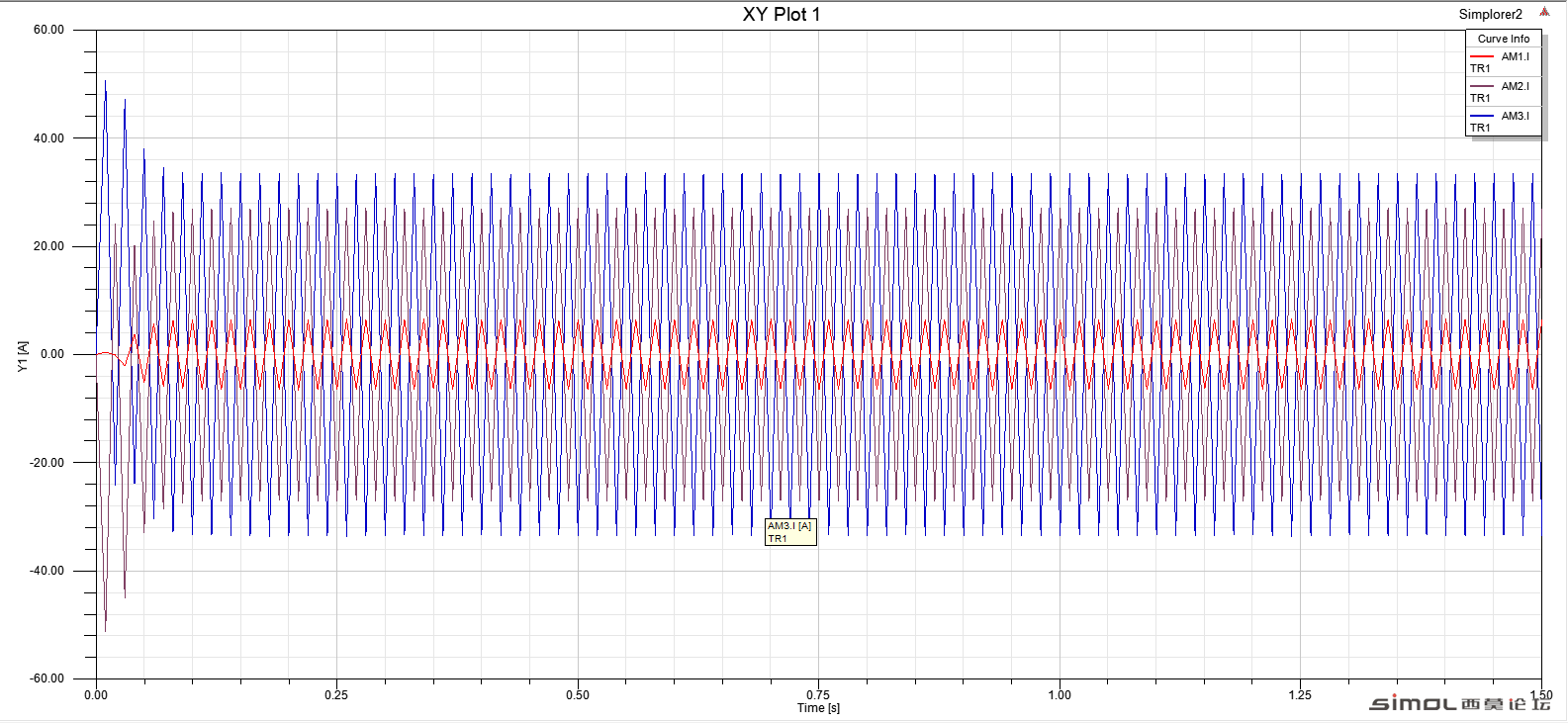
Task: Click the 'AM3.I [A] TR1' curve tooltip
Action: tap(790, 532)
